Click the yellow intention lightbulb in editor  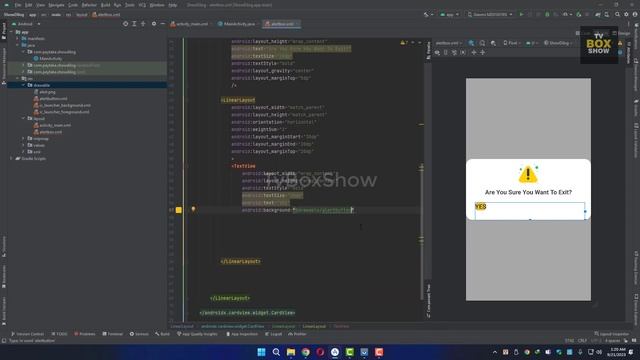pos(193,209)
